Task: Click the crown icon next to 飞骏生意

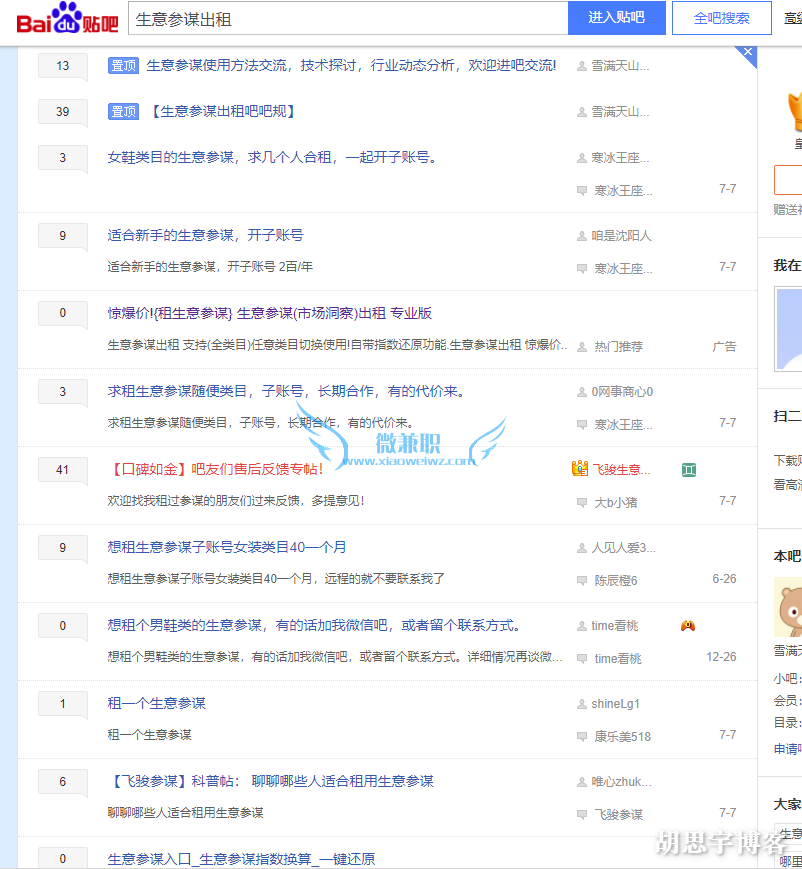Action: point(580,468)
